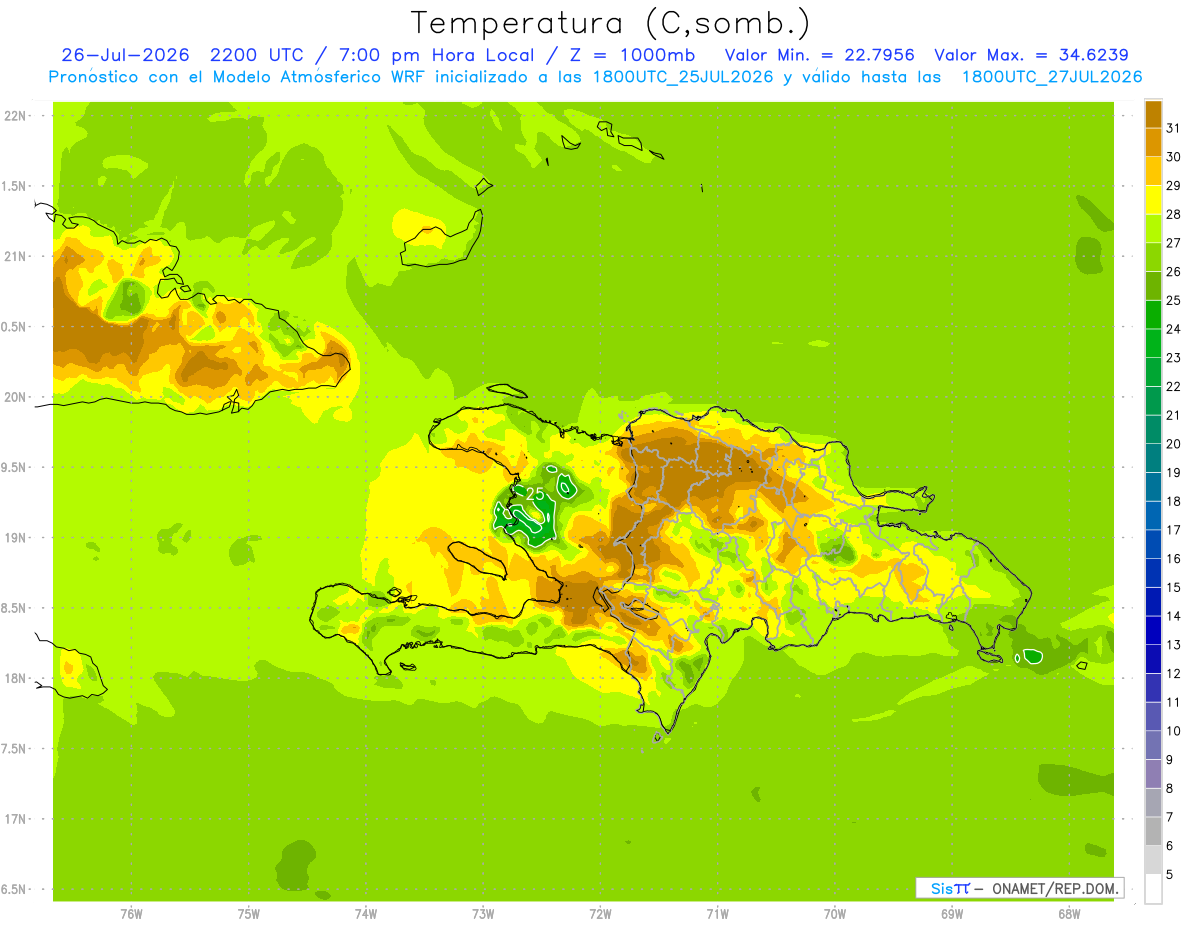This screenshot has width=1200, height=927.
Task: Click the "75W" longitude axis label
Action: pyautogui.click(x=249, y=914)
